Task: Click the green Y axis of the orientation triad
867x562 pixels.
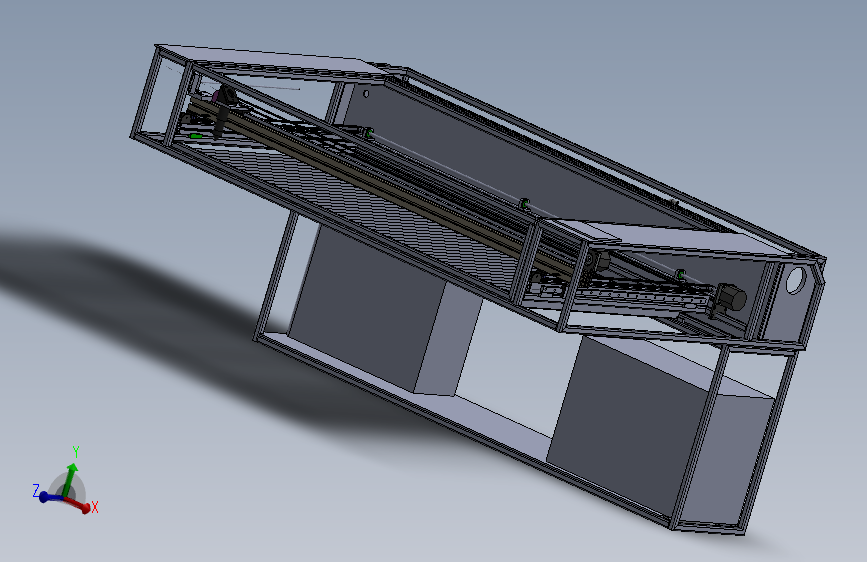Action: coord(70,480)
